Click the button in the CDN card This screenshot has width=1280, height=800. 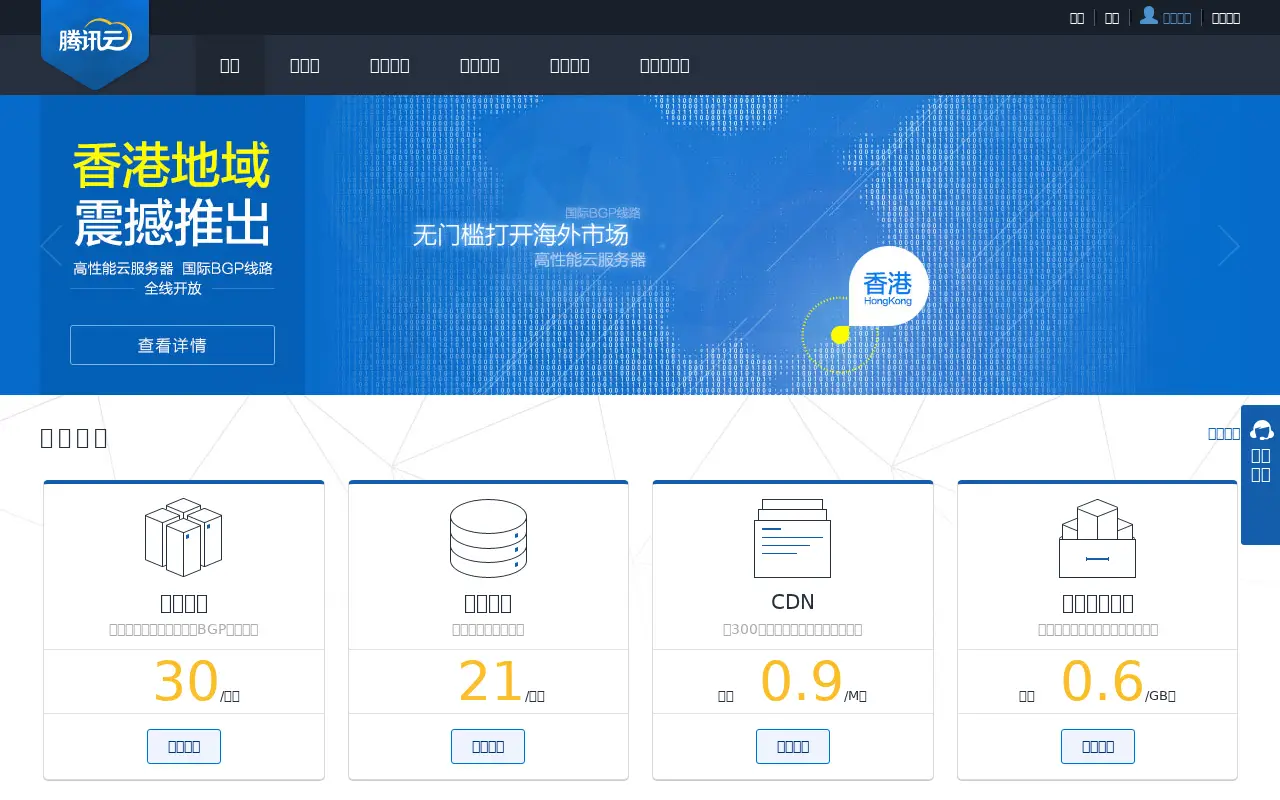click(793, 746)
